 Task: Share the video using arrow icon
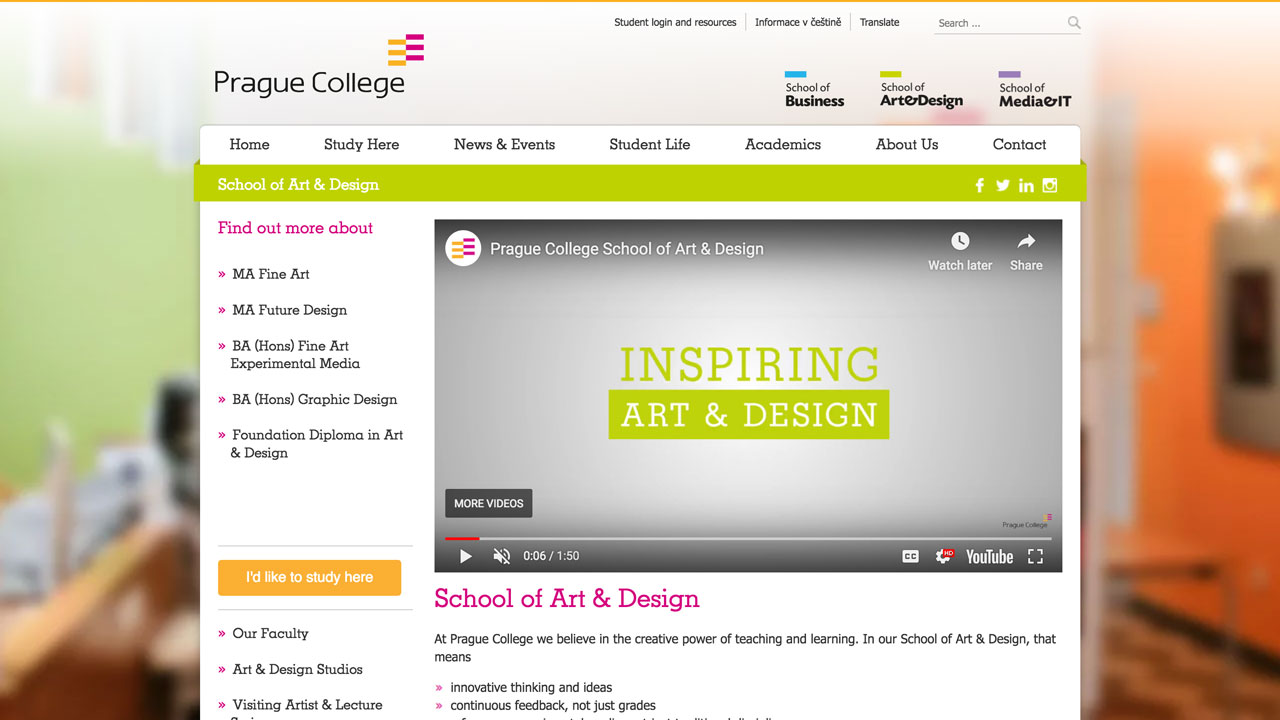[1026, 241]
